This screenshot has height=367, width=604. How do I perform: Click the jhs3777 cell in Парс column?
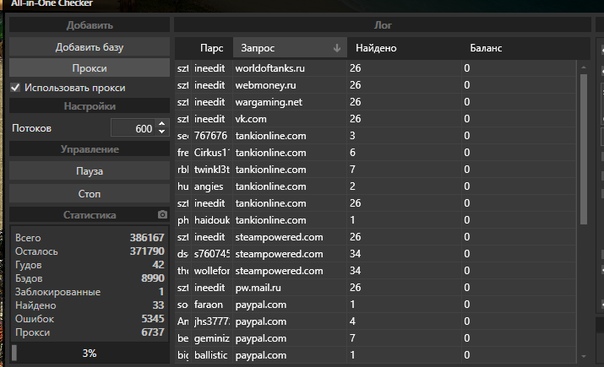pyautogui.click(x=211, y=322)
